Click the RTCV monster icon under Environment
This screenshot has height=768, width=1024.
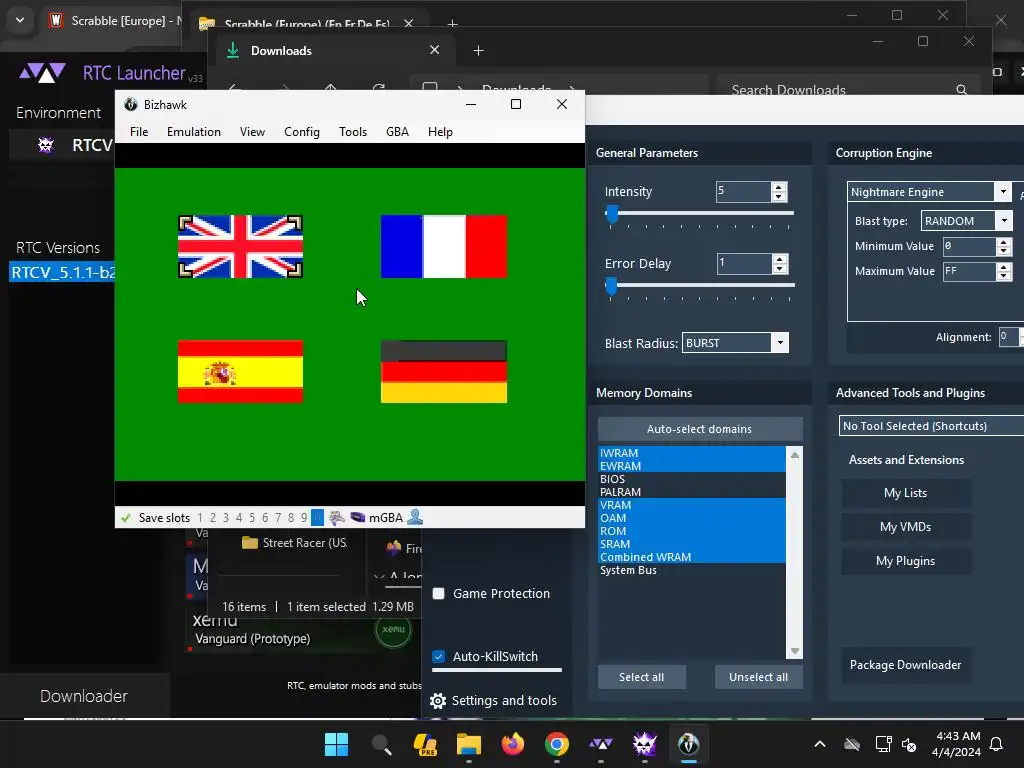point(46,144)
